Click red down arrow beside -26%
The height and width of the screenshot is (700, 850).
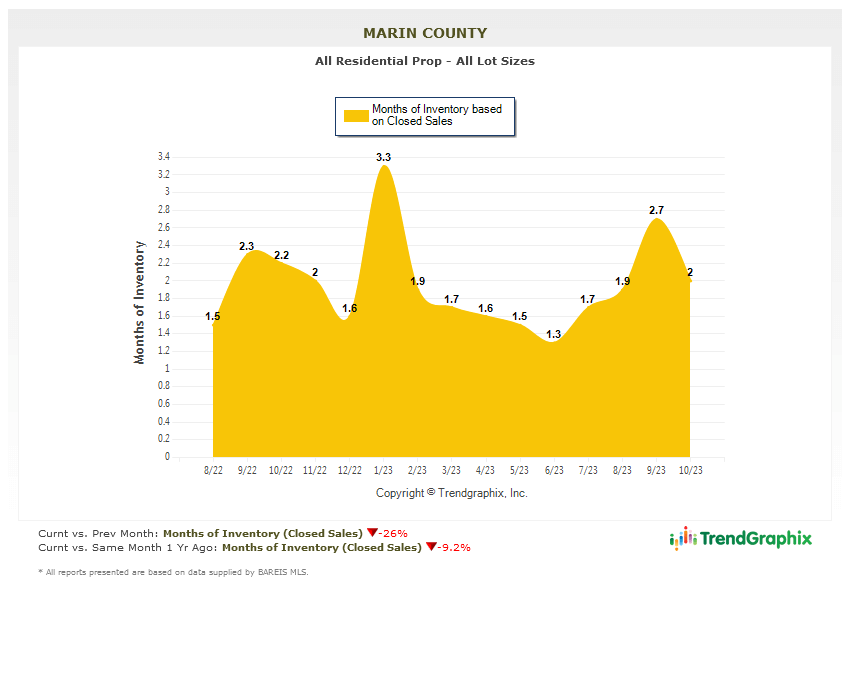pyautogui.click(x=371, y=533)
